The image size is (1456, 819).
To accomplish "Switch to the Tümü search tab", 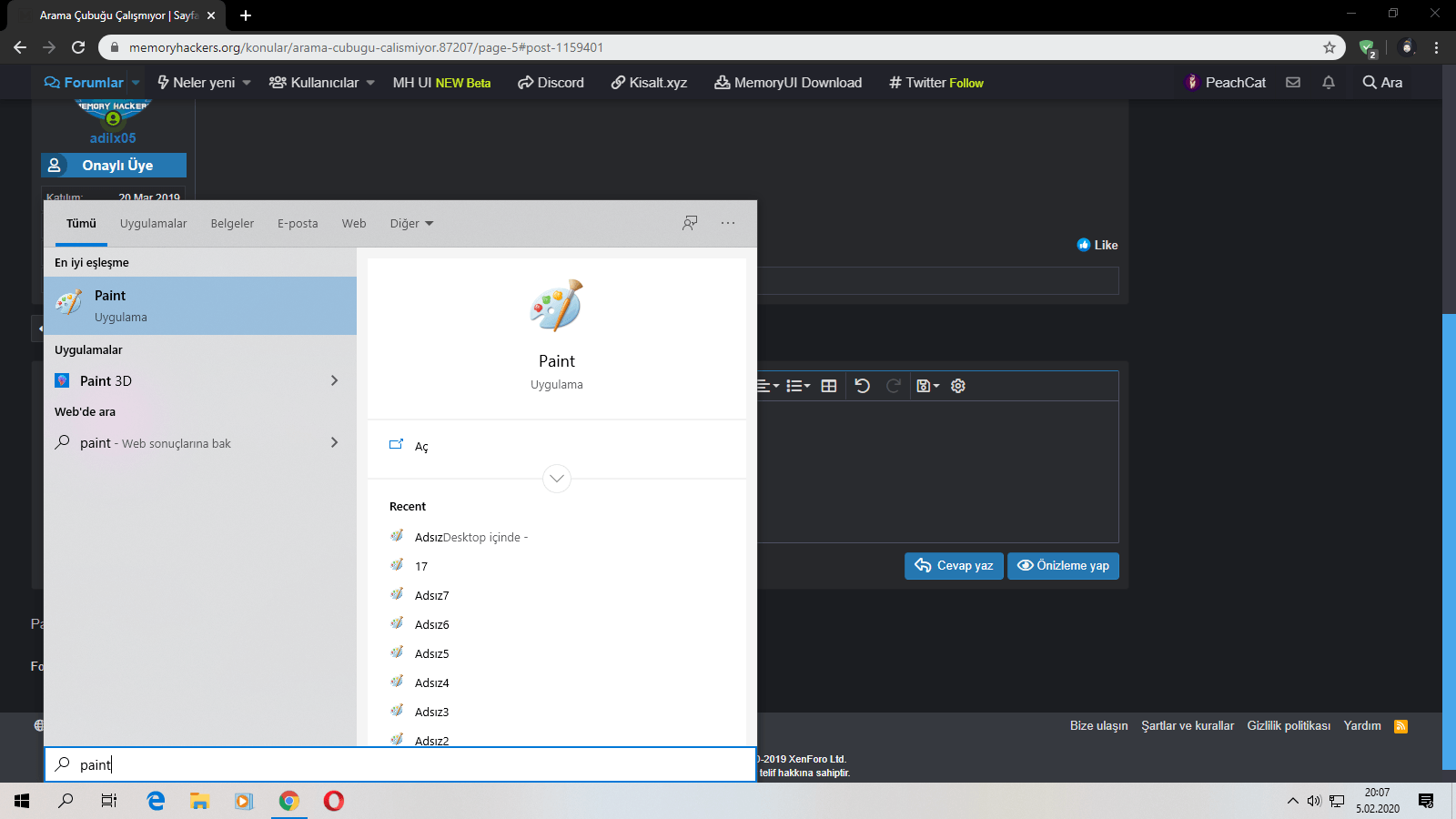I will (x=81, y=223).
